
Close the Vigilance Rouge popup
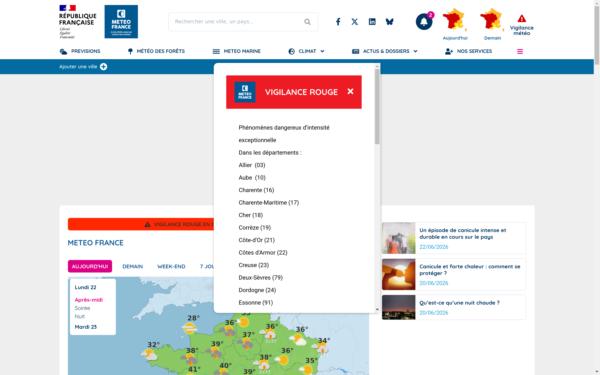pos(350,91)
